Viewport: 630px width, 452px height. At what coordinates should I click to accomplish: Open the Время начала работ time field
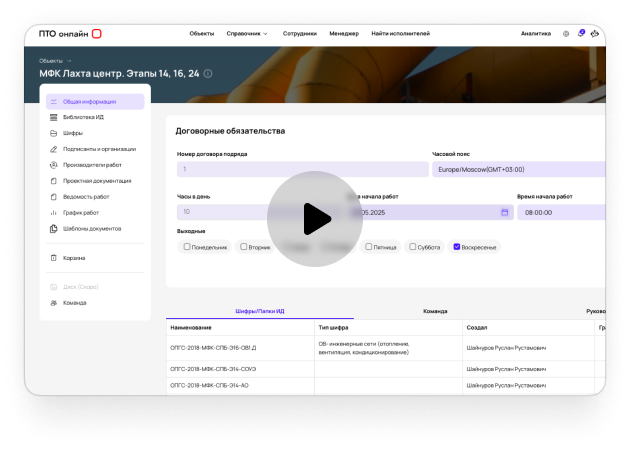[560, 212]
